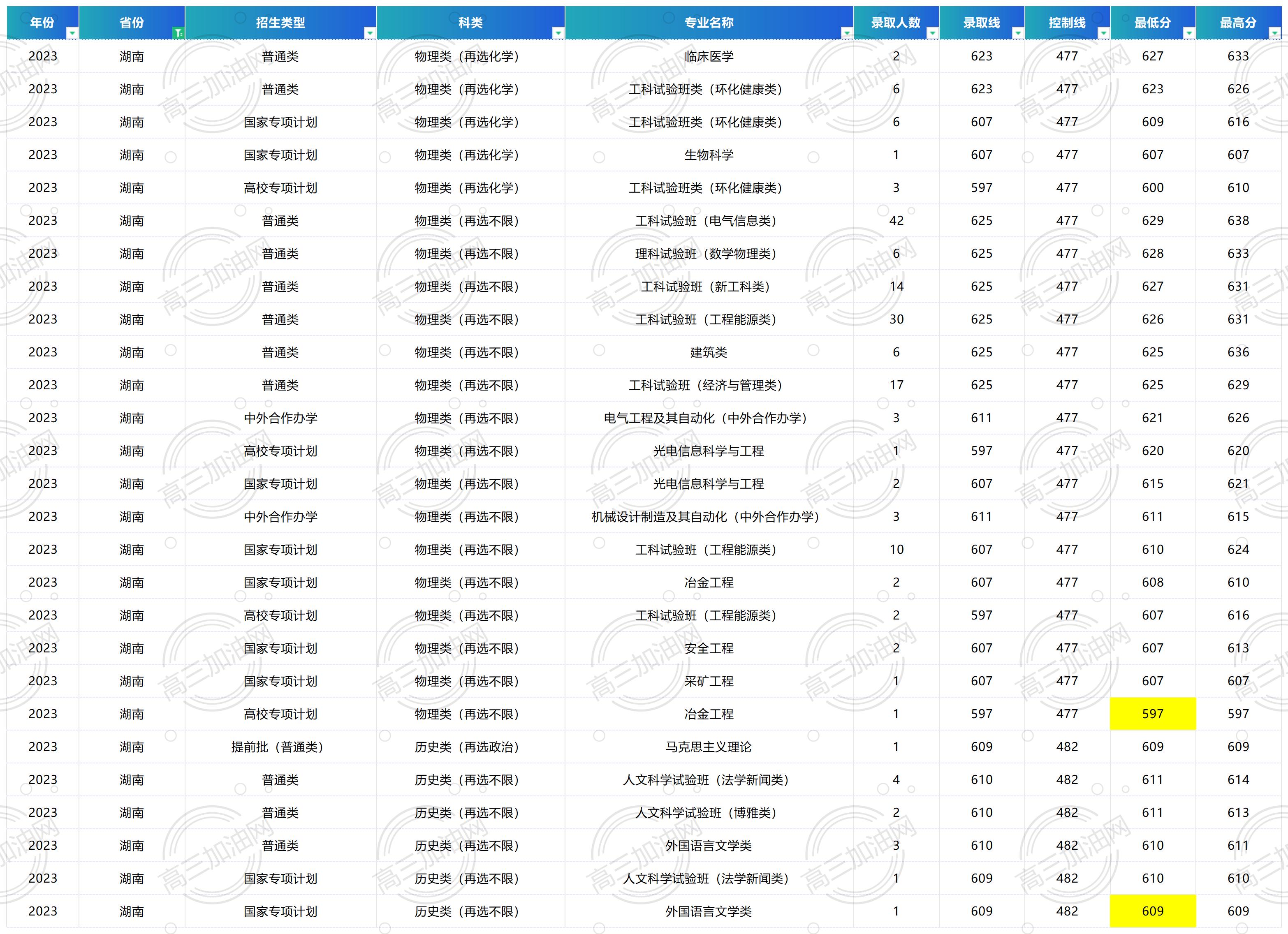The width and height of the screenshot is (1288, 934).
Task: Select the 采矿工程 major cell
Action: pos(709,681)
